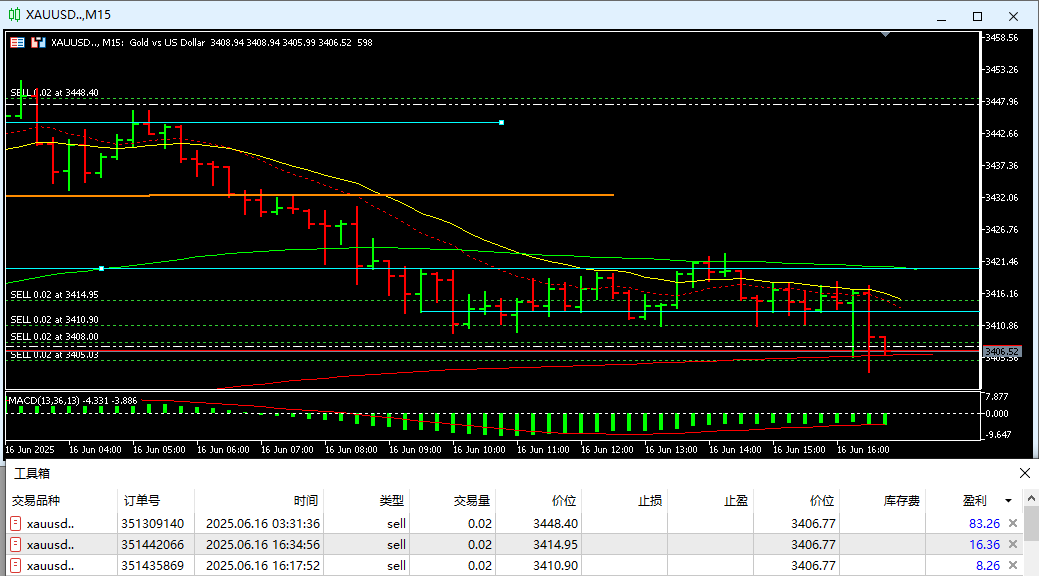Close the toolbox panel
Screen dimensions: 1039x576
coord(1024,473)
